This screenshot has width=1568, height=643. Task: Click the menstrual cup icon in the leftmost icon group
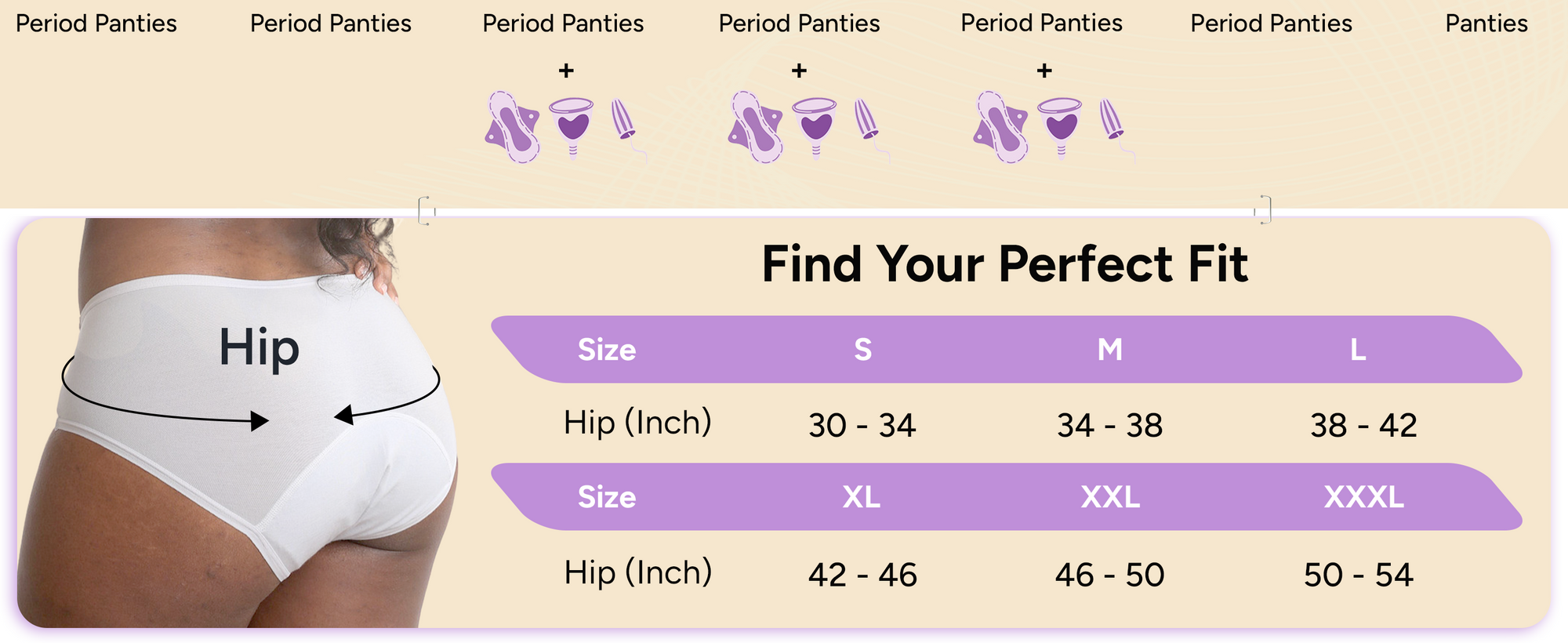tap(572, 124)
